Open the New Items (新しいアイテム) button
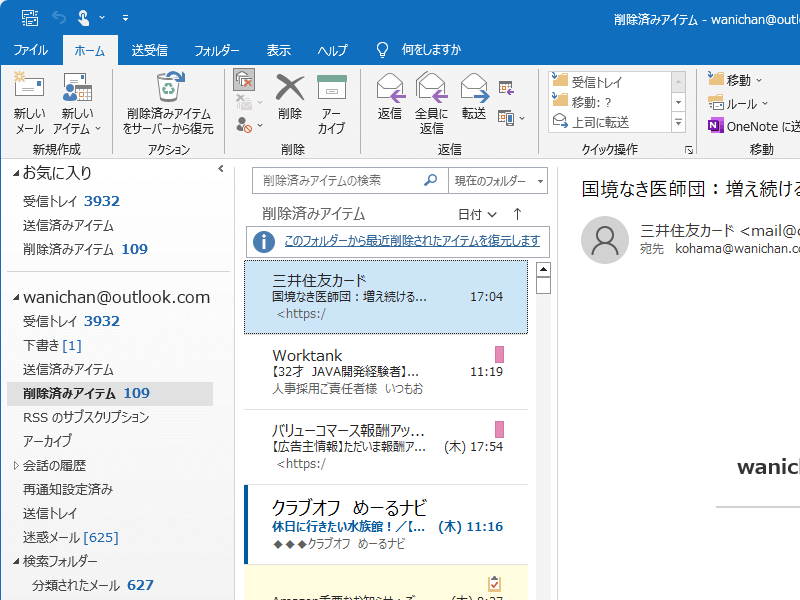The height and width of the screenshot is (600, 800). tap(77, 104)
